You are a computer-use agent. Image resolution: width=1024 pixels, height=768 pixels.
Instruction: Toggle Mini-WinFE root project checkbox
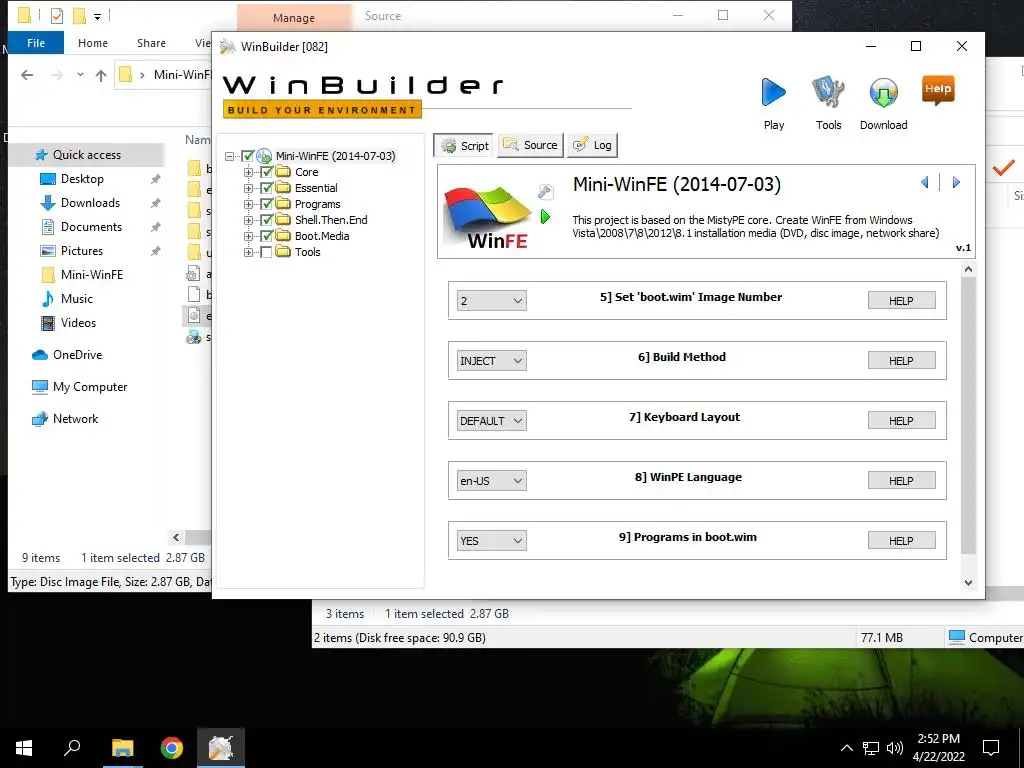(x=248, y=156)
